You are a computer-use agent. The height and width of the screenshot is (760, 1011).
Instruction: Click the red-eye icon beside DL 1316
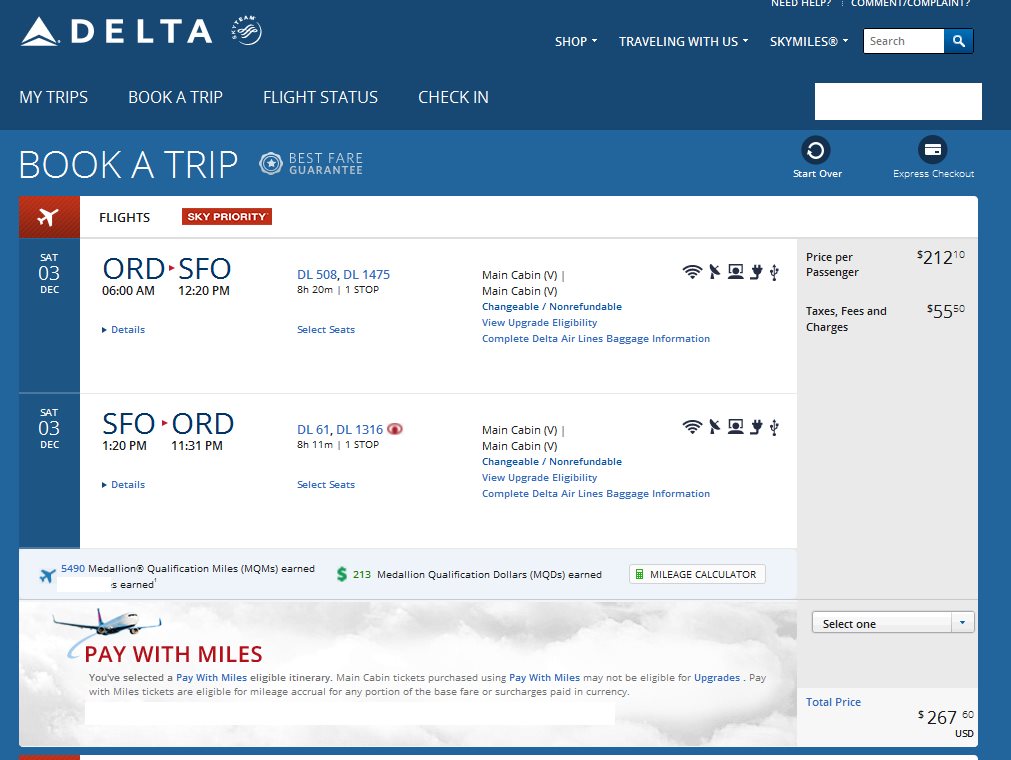click(x=396, y=429)
